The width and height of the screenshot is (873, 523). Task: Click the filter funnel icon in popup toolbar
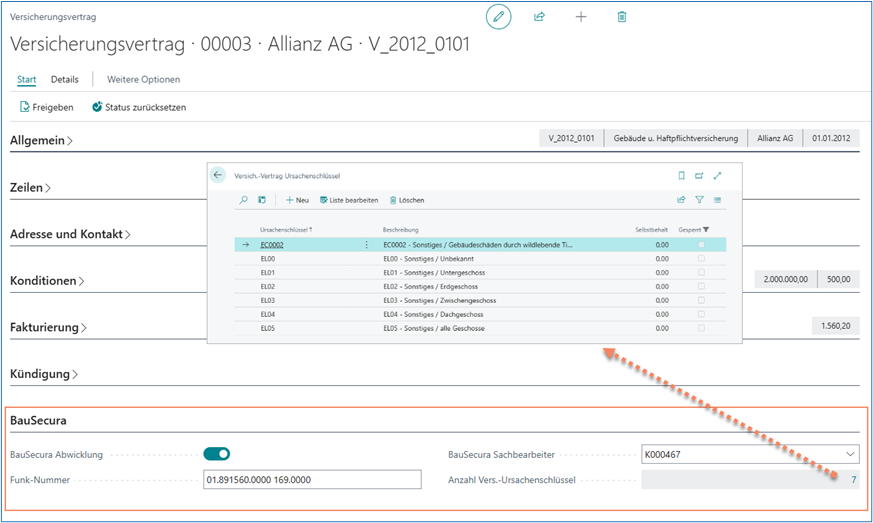coord(700,200)
